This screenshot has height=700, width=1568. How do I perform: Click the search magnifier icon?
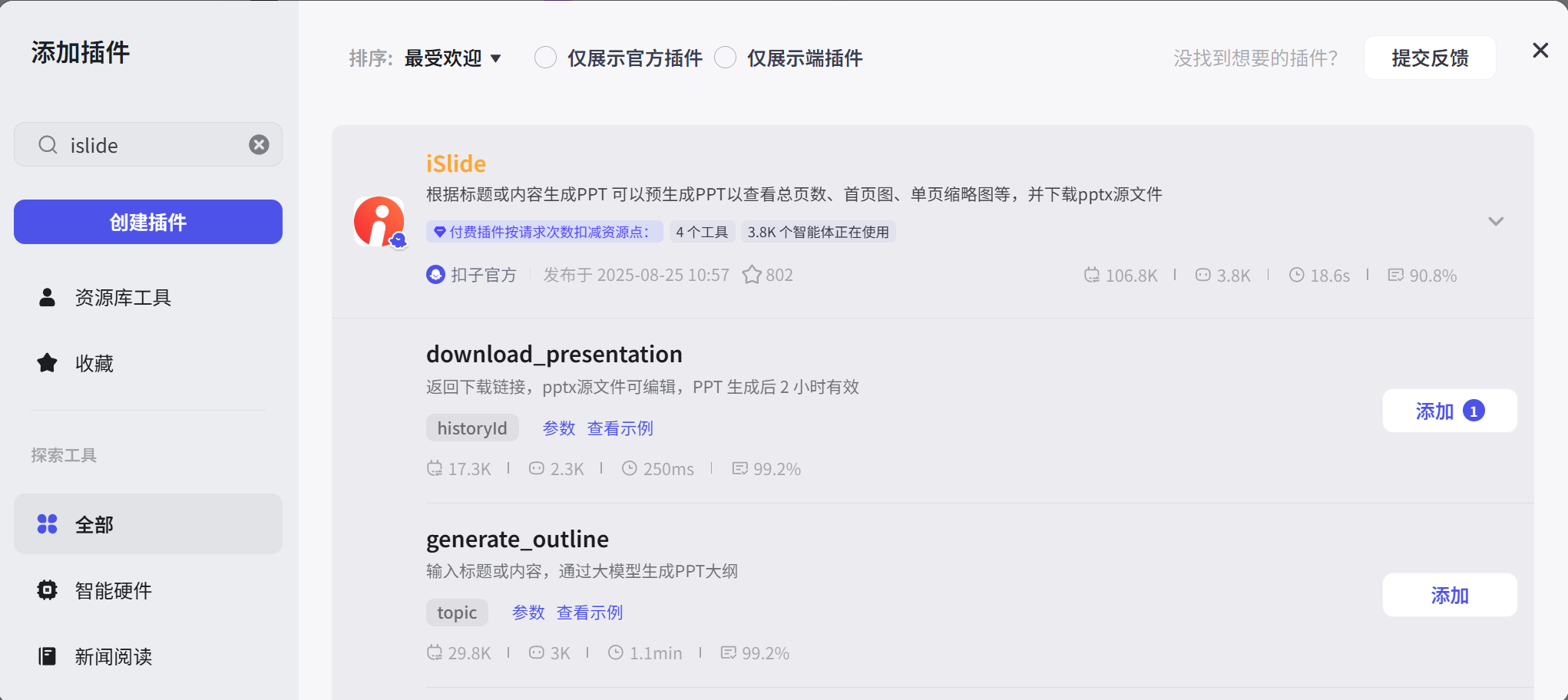coord(48,145)
